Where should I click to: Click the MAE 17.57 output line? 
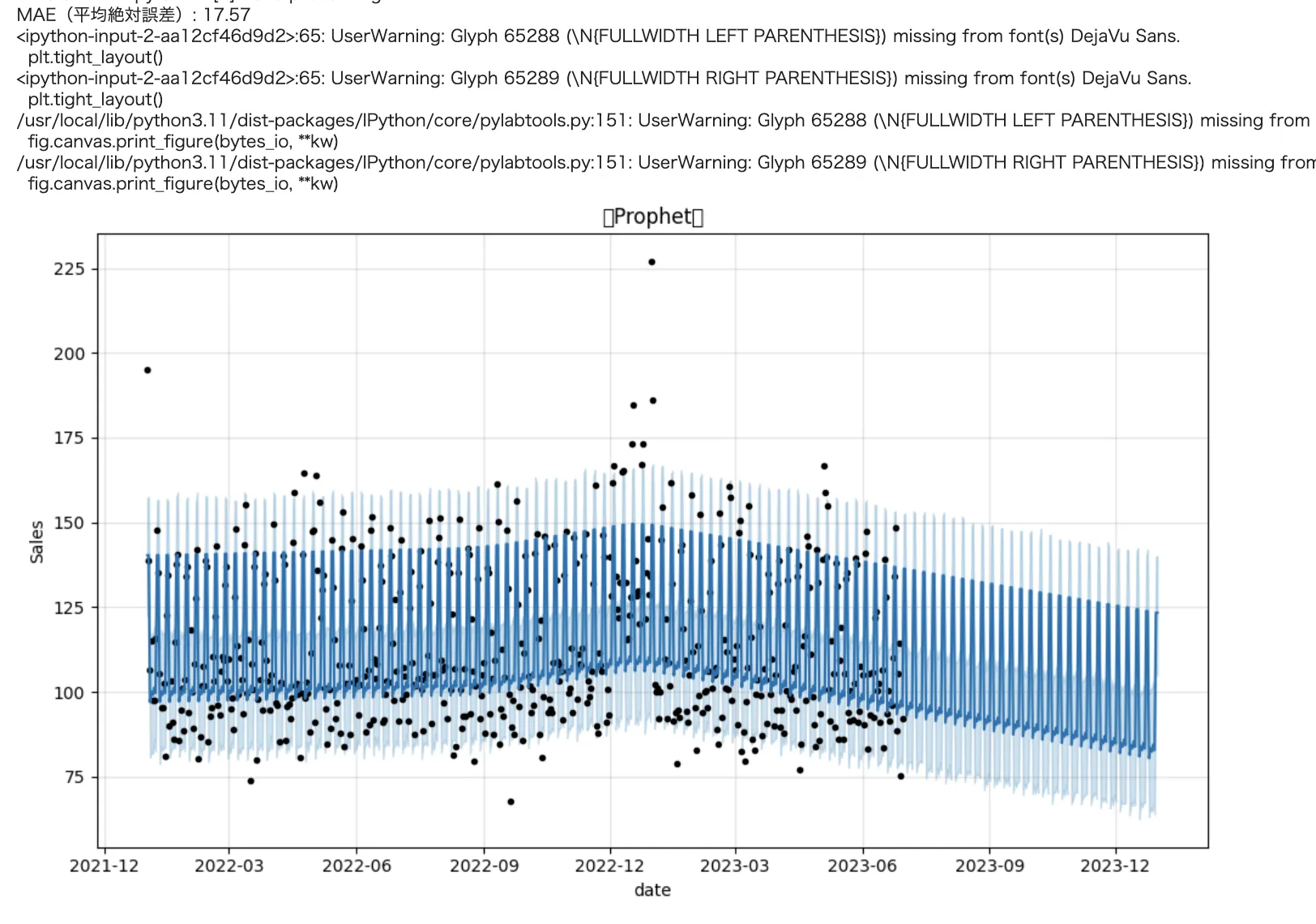click(134, 15)
